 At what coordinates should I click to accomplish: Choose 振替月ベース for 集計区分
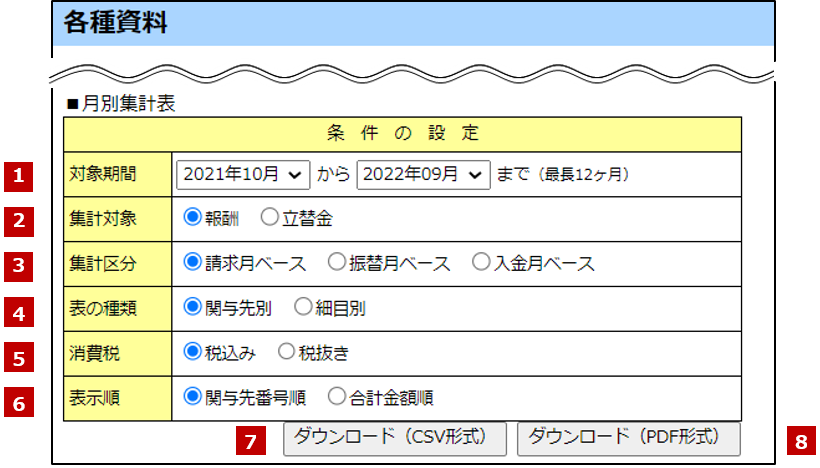(x=337, y=263)
